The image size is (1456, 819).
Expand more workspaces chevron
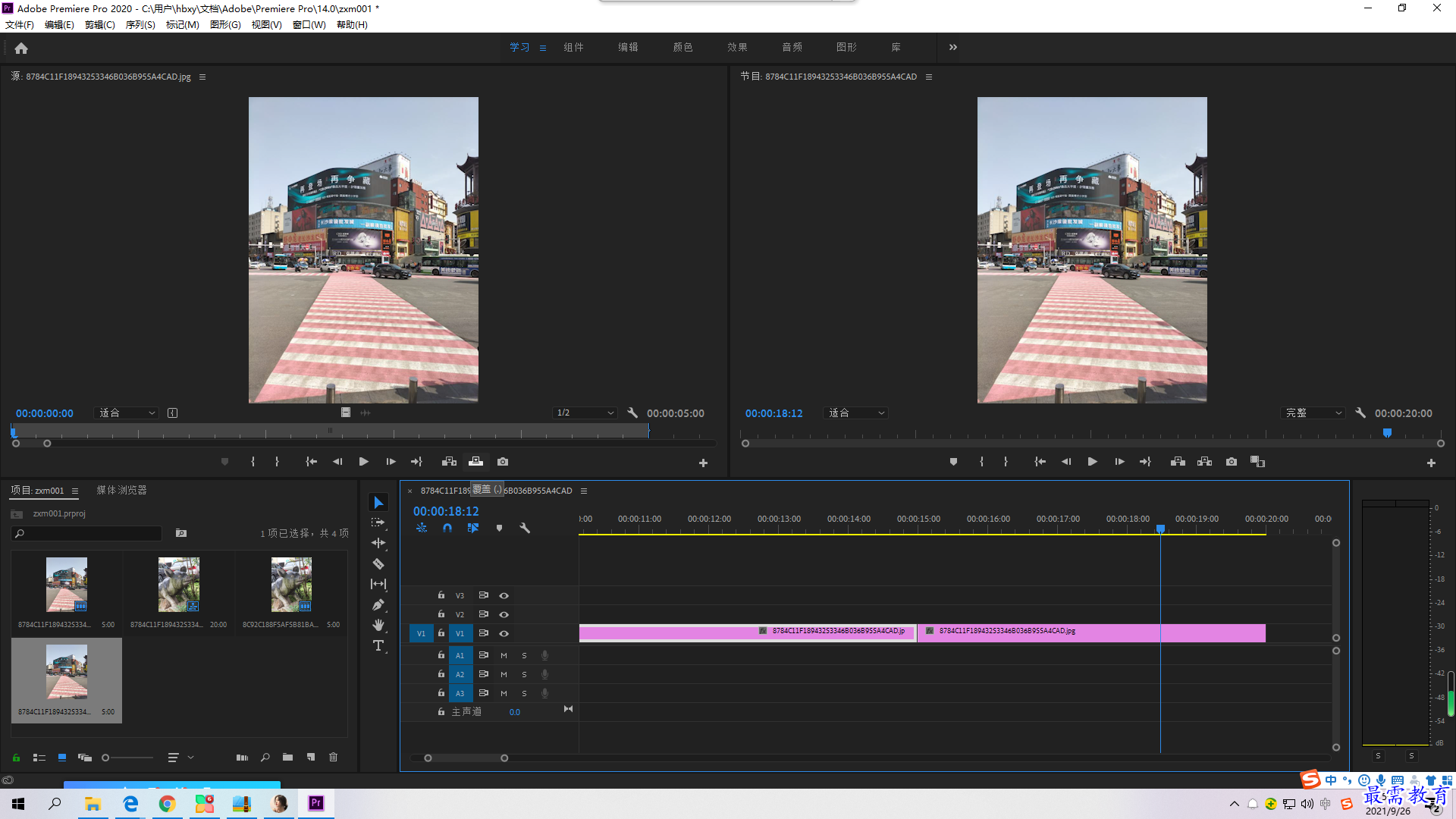click(953, 47)
